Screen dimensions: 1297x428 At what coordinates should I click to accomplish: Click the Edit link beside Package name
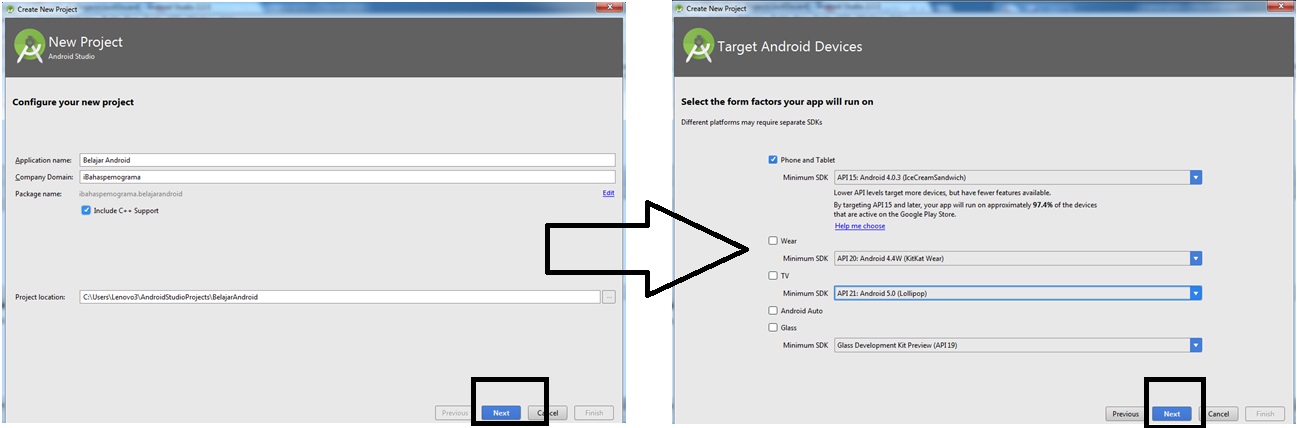(608, 193)
